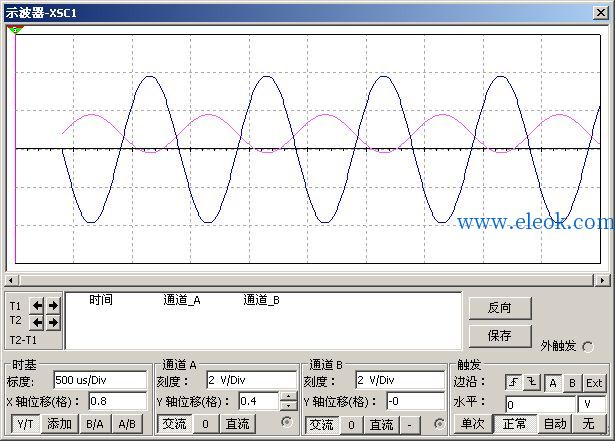Viewport: 615px width, 441px height.
Task: Select A/B display mode
Action: (127, 424)
